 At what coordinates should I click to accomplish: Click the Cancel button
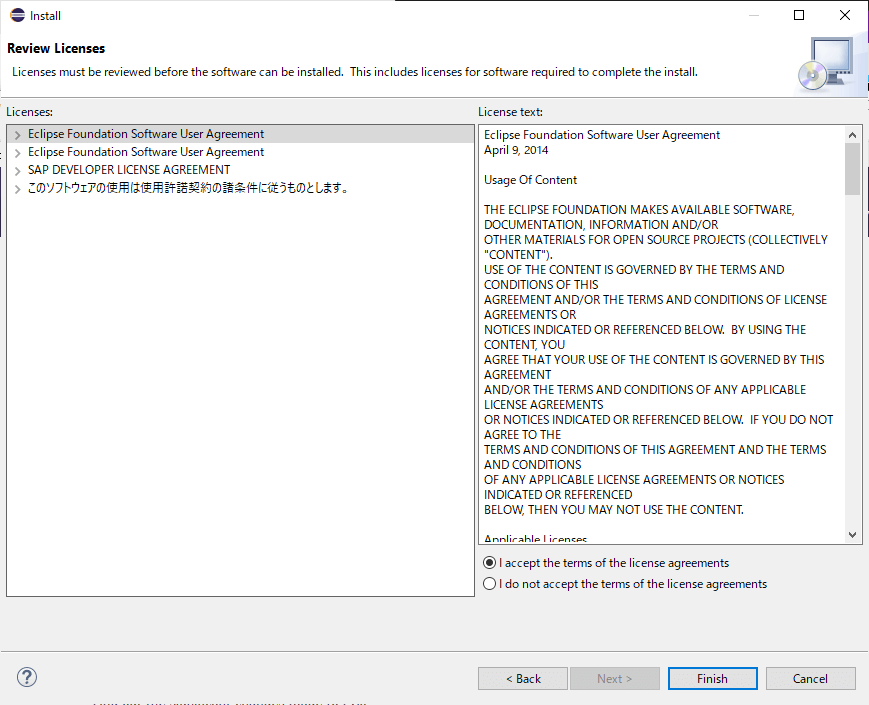click(810, 678)
